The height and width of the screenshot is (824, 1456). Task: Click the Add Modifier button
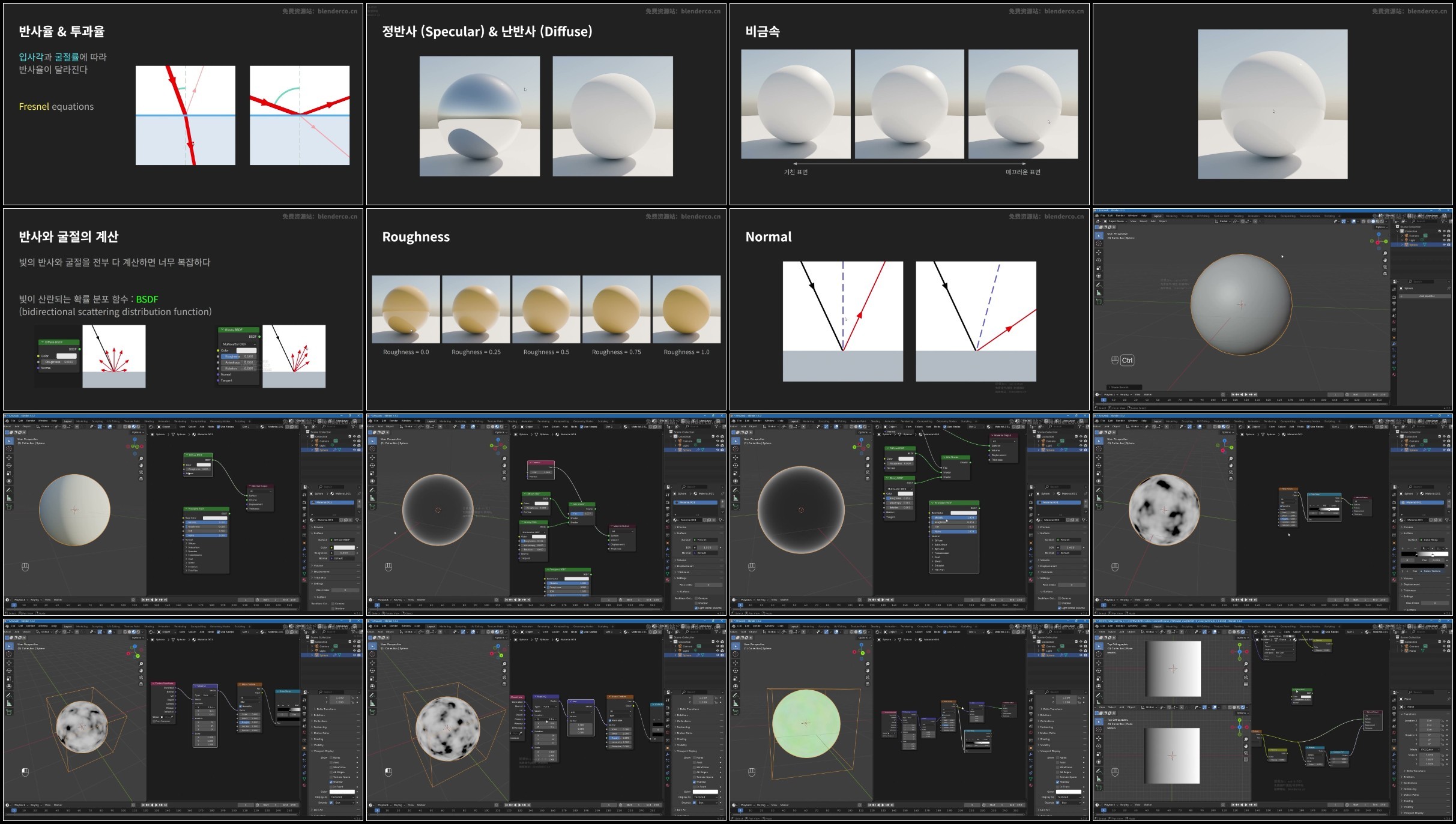(x=1427, y=296)
